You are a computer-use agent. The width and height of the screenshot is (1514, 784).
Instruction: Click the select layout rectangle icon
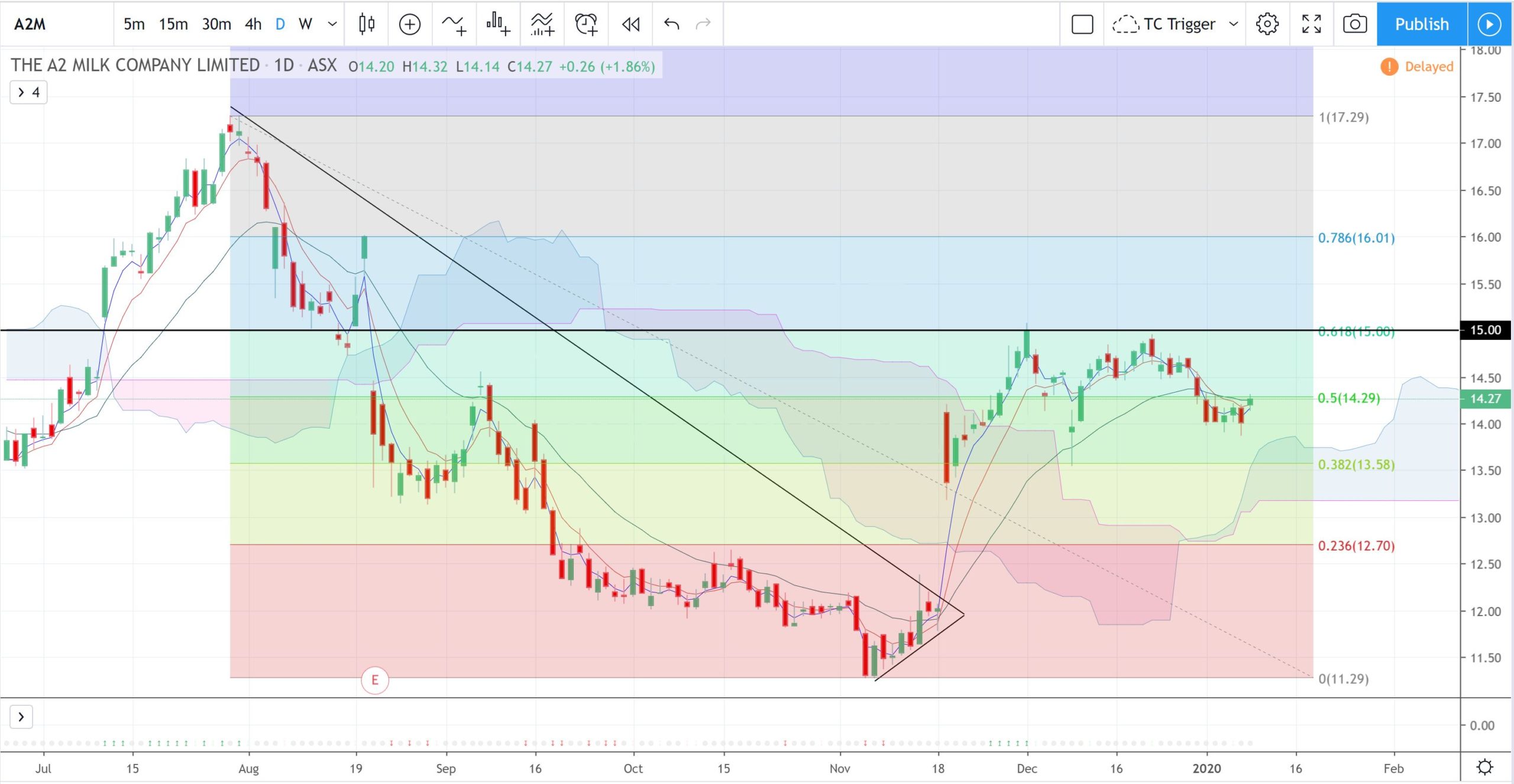coord(1082,24)
